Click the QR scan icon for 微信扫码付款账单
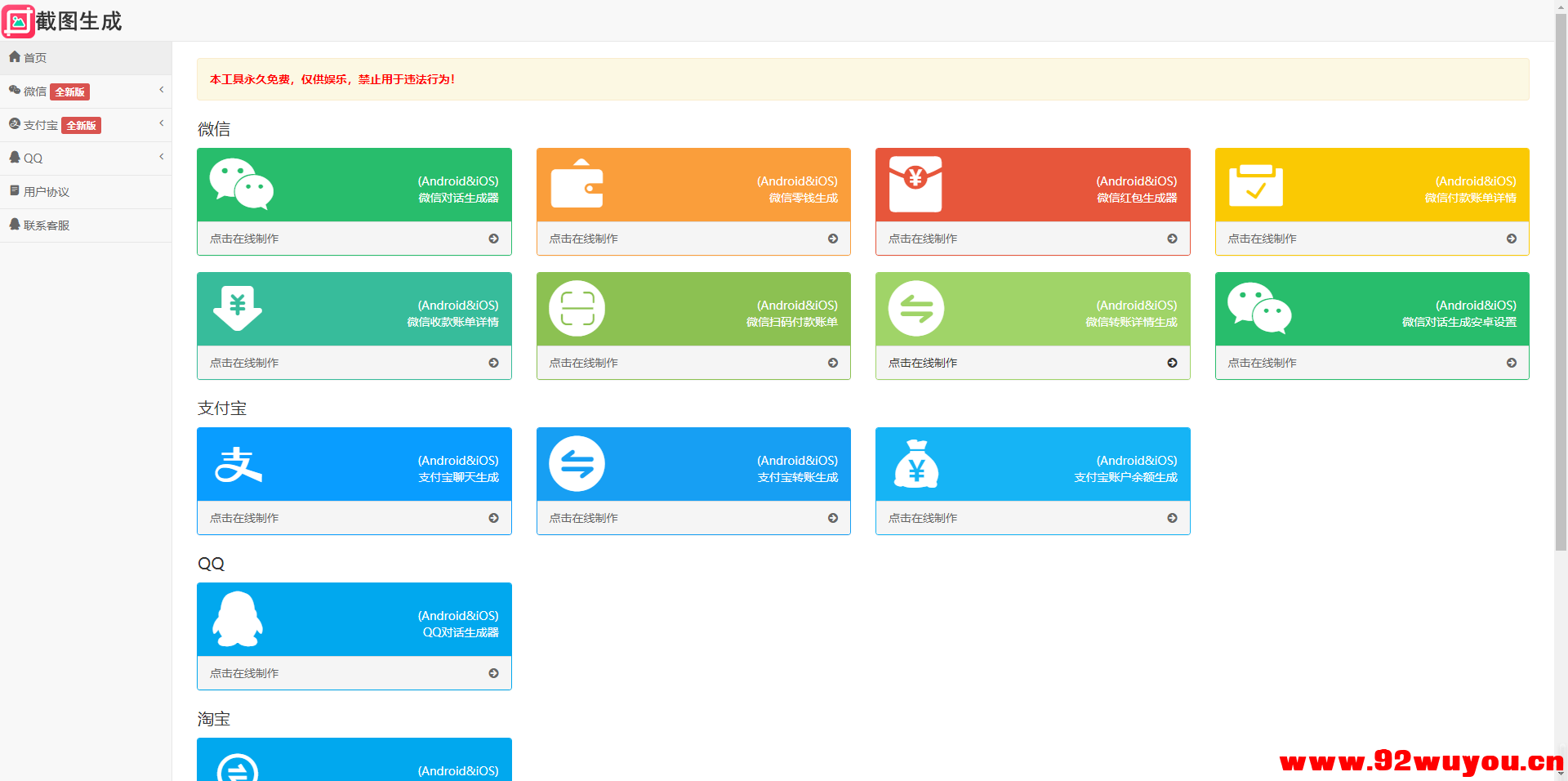Image resolution: width=1568 pixels, height=781 pixels. pos(577,309)
